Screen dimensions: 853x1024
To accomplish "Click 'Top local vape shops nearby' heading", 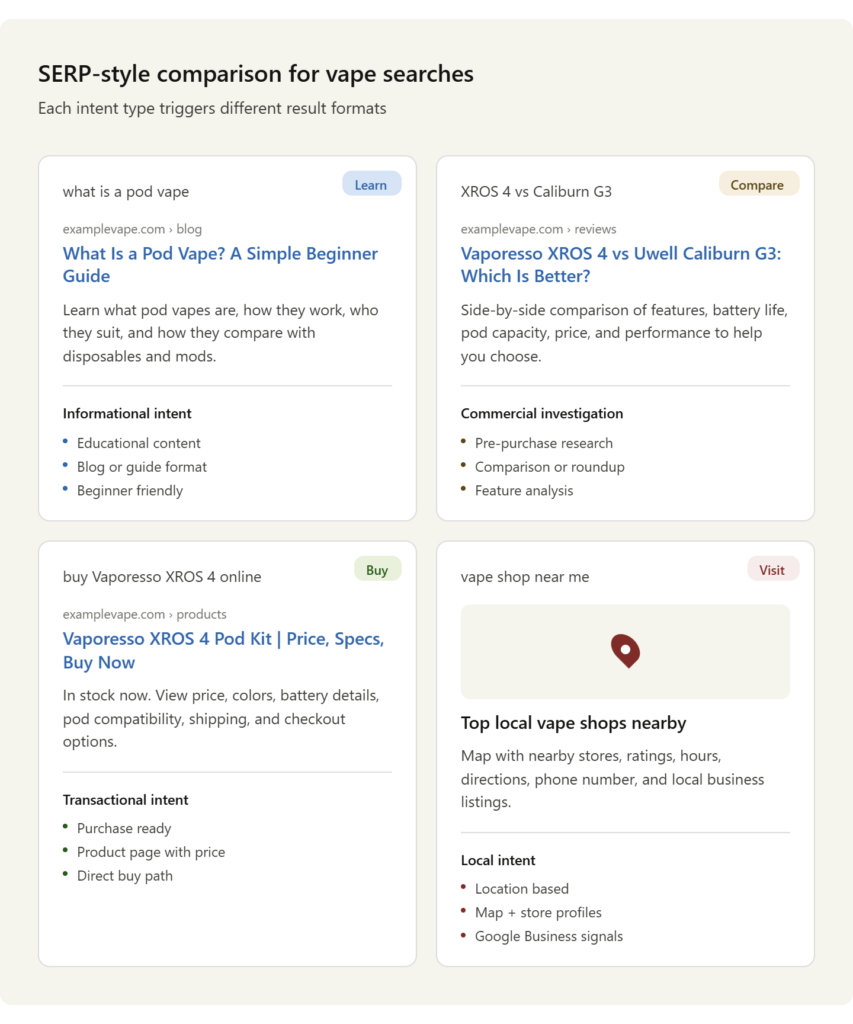I will [573, 722].
